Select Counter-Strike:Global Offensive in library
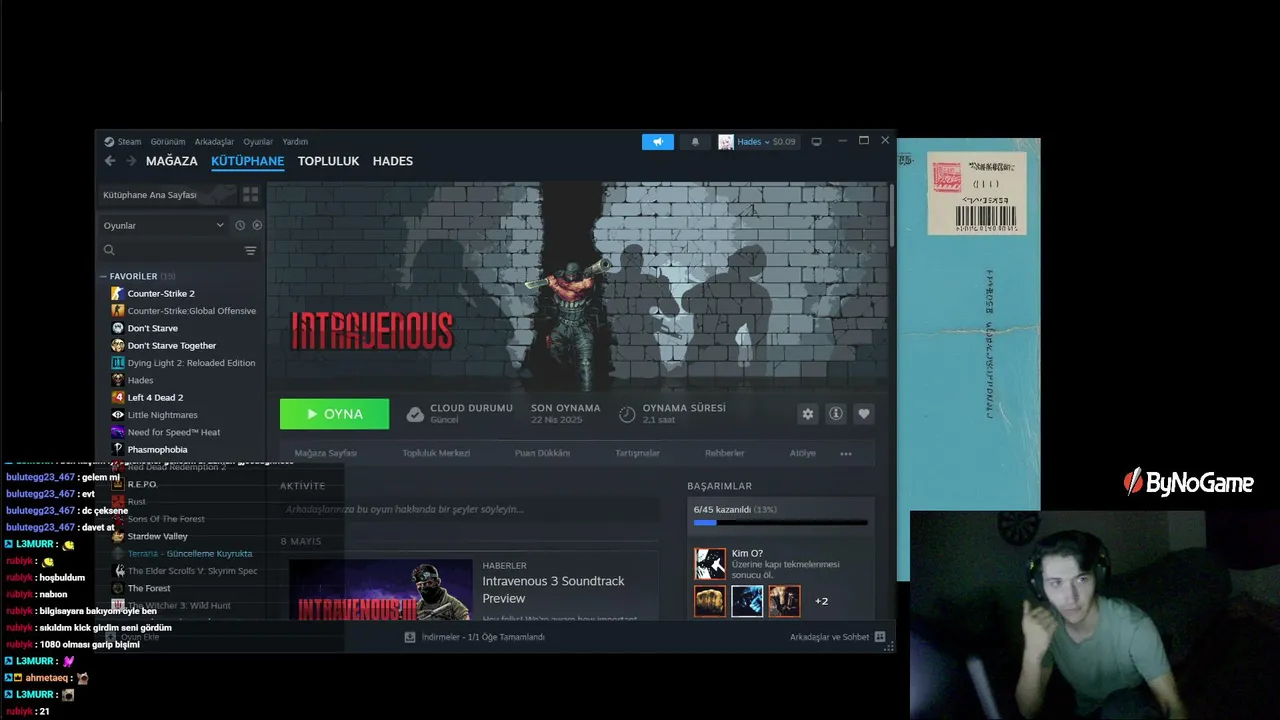This screenshot has height=720, width=1280. click(192, 311)
